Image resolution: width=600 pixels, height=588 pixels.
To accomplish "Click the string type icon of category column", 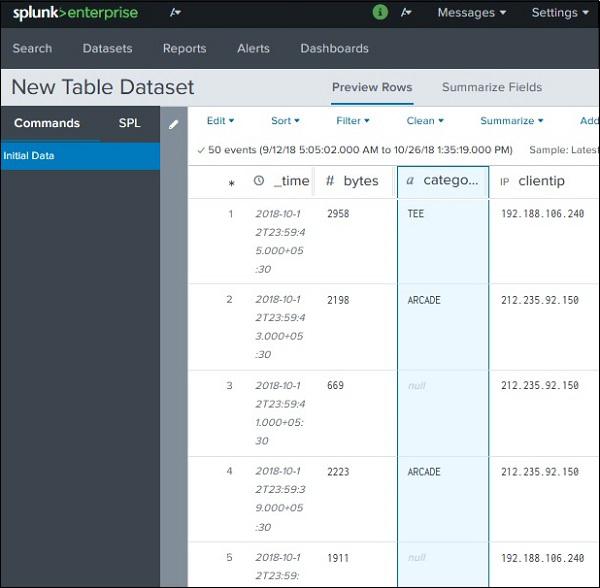I will click(x=410, y=180).
